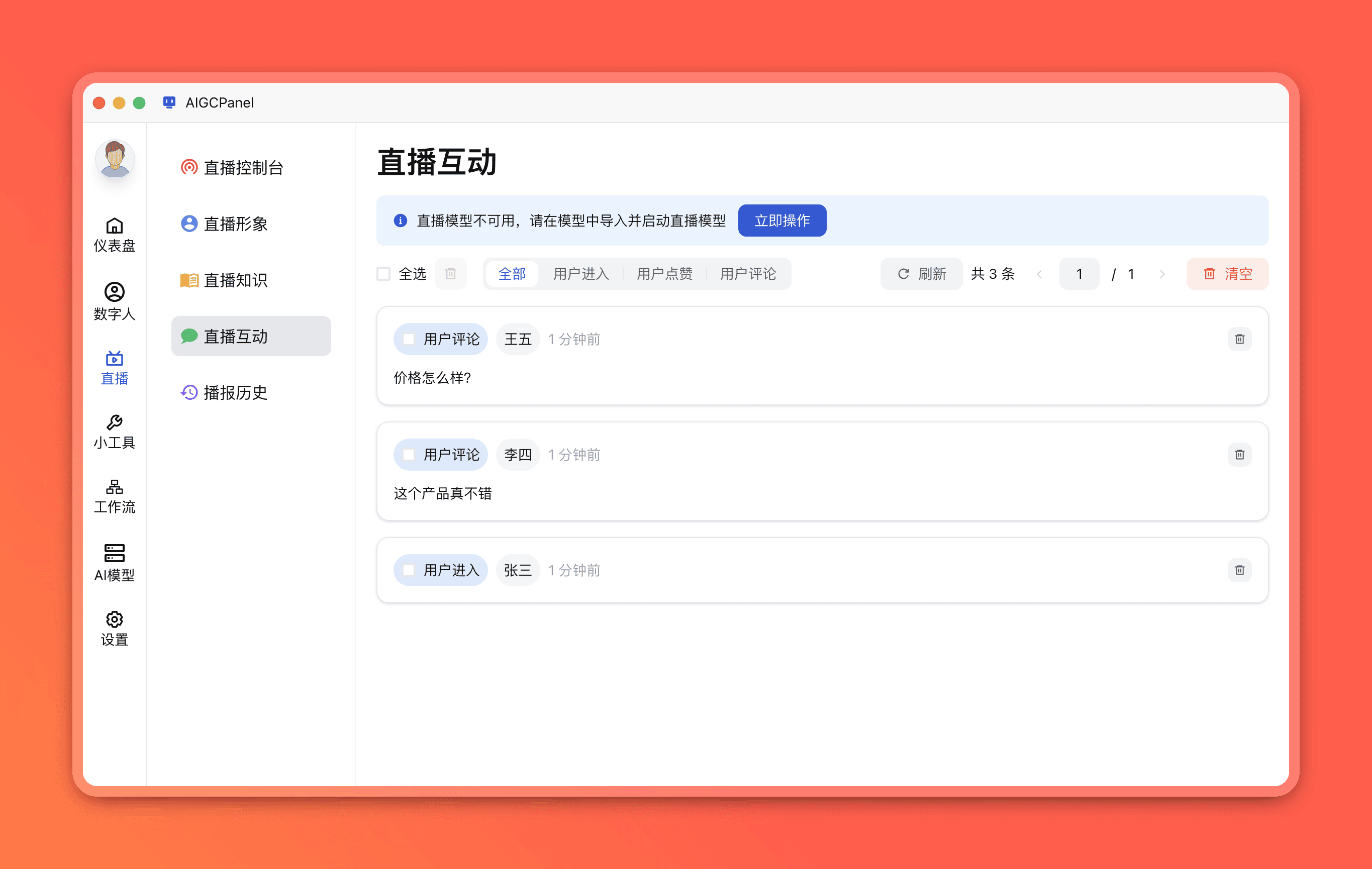Screen dimensions: 1372x869
Task: Open 直播知识 menu item
Action: tap(251, 280)
